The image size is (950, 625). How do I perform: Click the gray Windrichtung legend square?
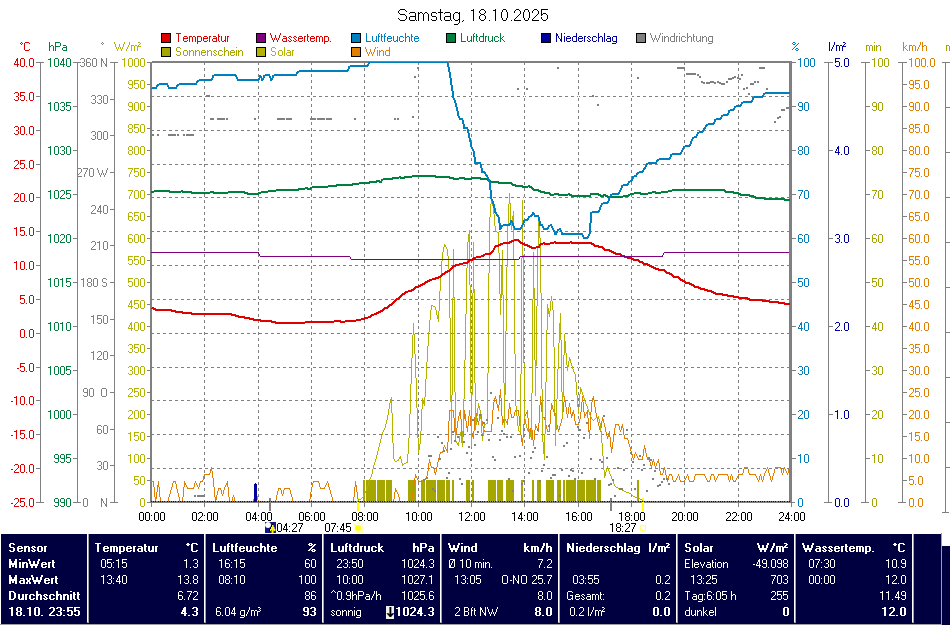pos(641,39)
